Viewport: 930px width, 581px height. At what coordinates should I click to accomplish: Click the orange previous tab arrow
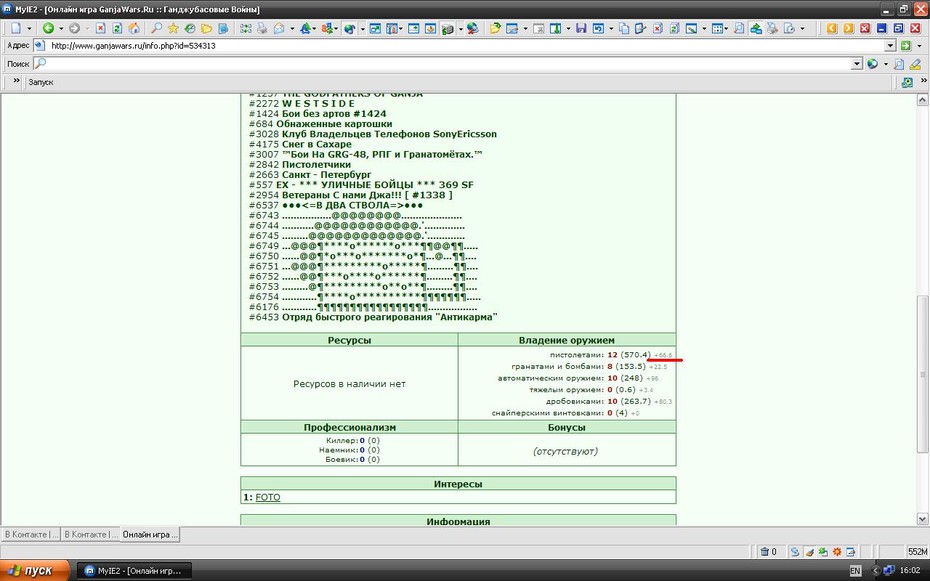coord(832,28)
